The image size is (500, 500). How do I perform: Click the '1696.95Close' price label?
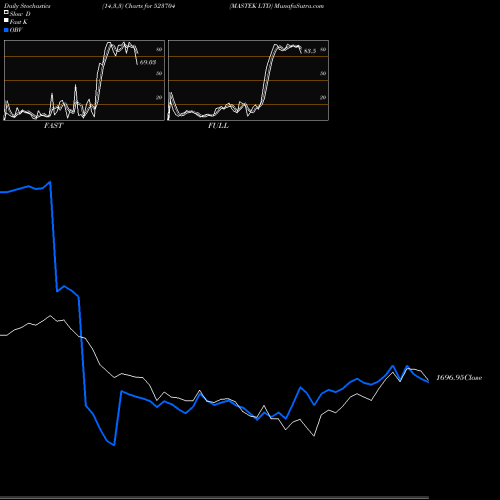tap(459, 378)
